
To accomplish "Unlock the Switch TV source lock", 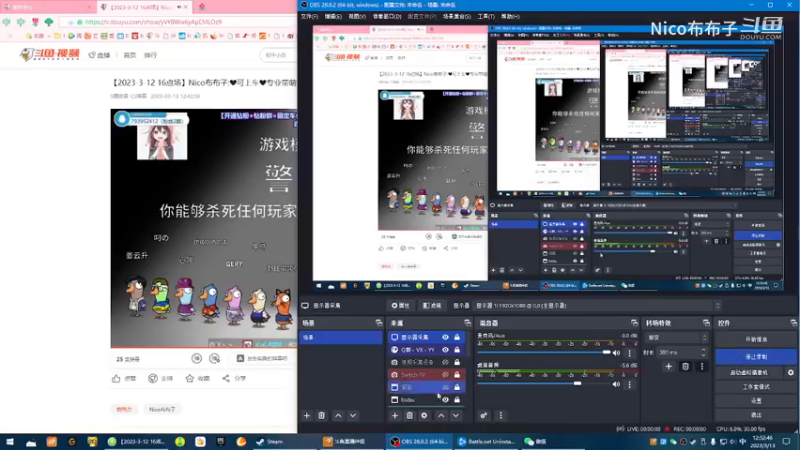I will click(457, 374).
